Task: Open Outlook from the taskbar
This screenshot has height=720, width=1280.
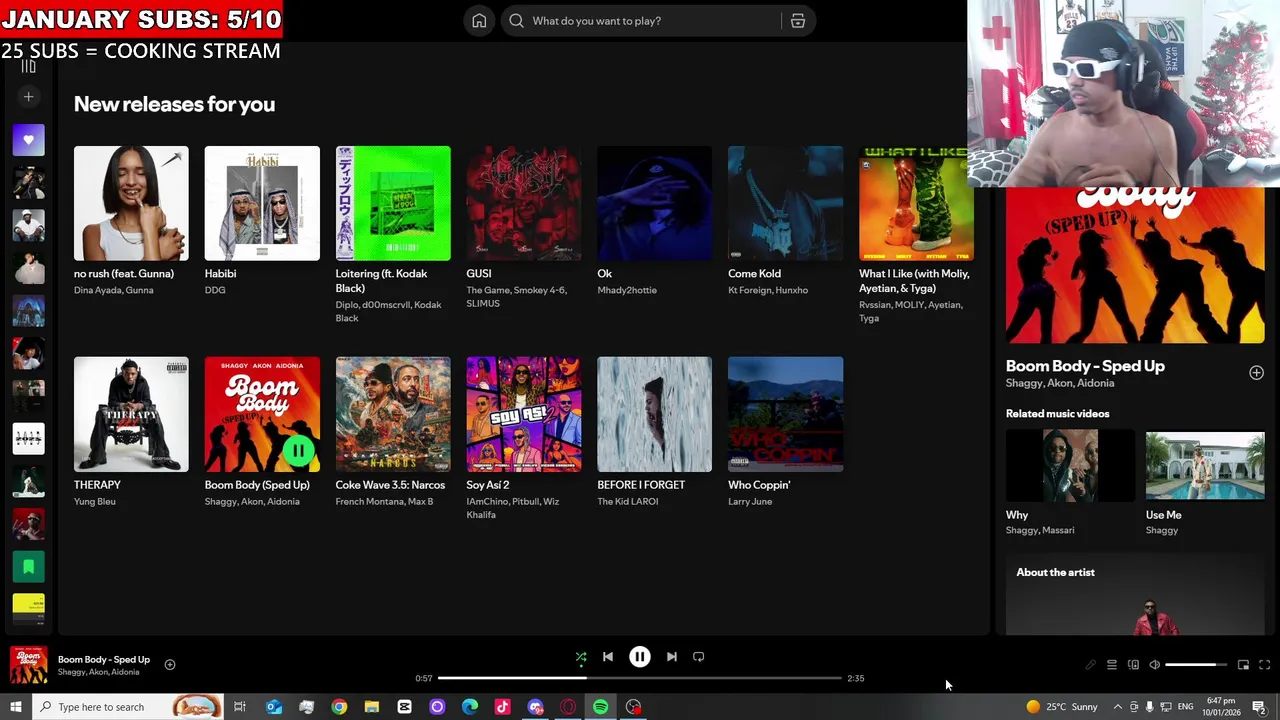Action: click(x=274, y=707)
